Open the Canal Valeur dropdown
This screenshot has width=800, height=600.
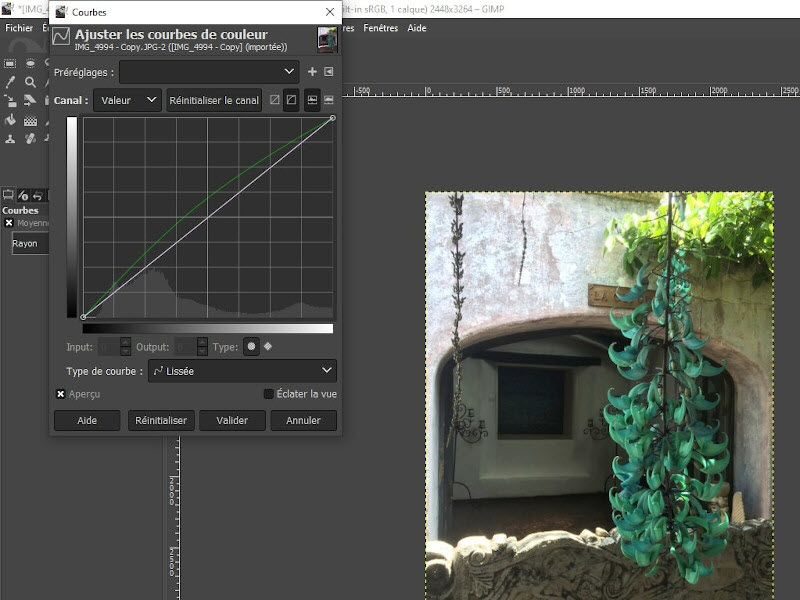(127, 100)
